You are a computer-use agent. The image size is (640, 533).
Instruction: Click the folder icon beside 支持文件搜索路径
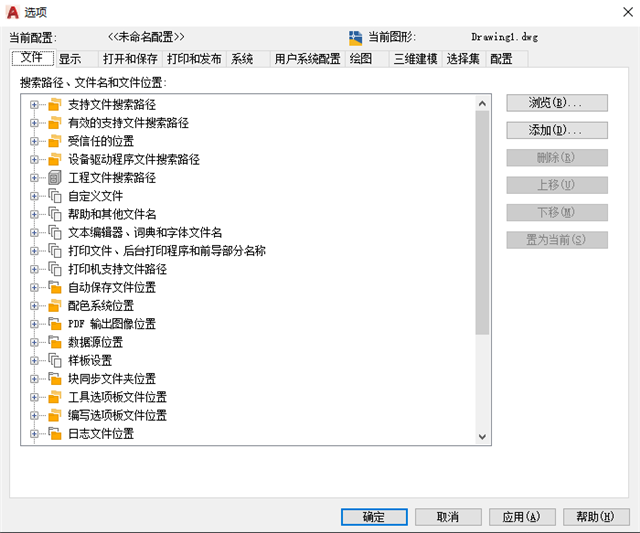click(55, 105)
